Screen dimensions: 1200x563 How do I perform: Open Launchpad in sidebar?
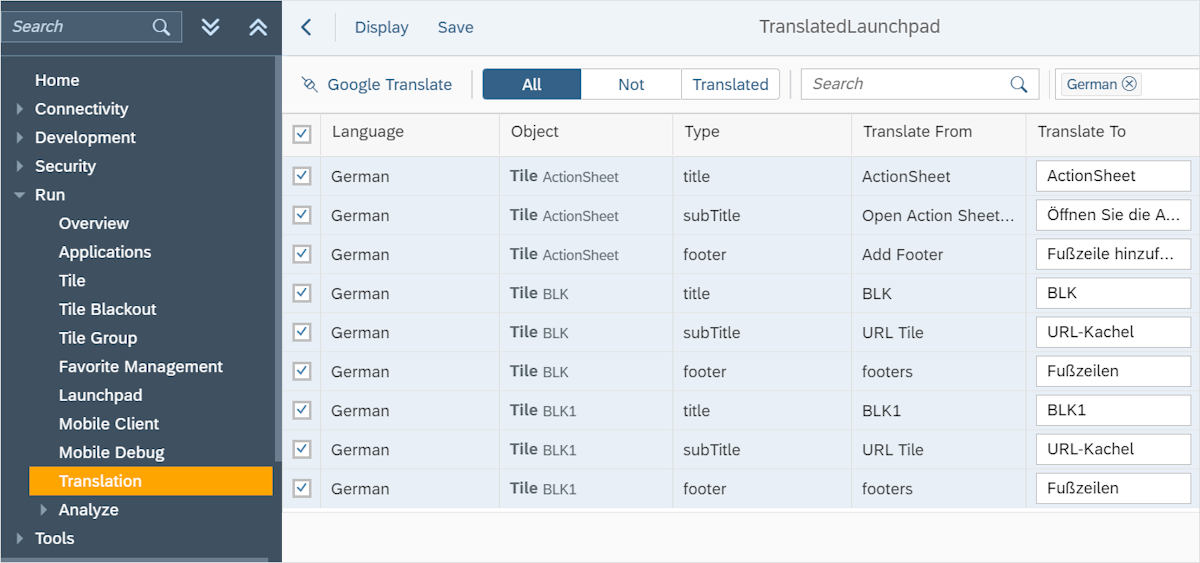tap(101, 395)
